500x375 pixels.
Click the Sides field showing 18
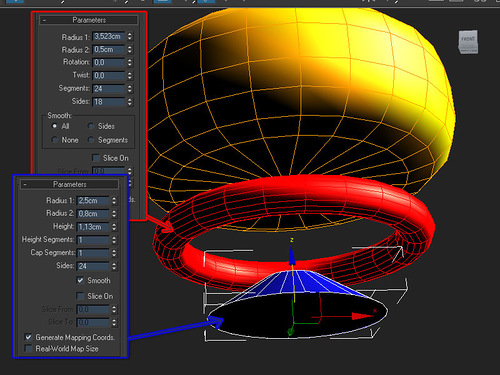click(x=109, y=101)
